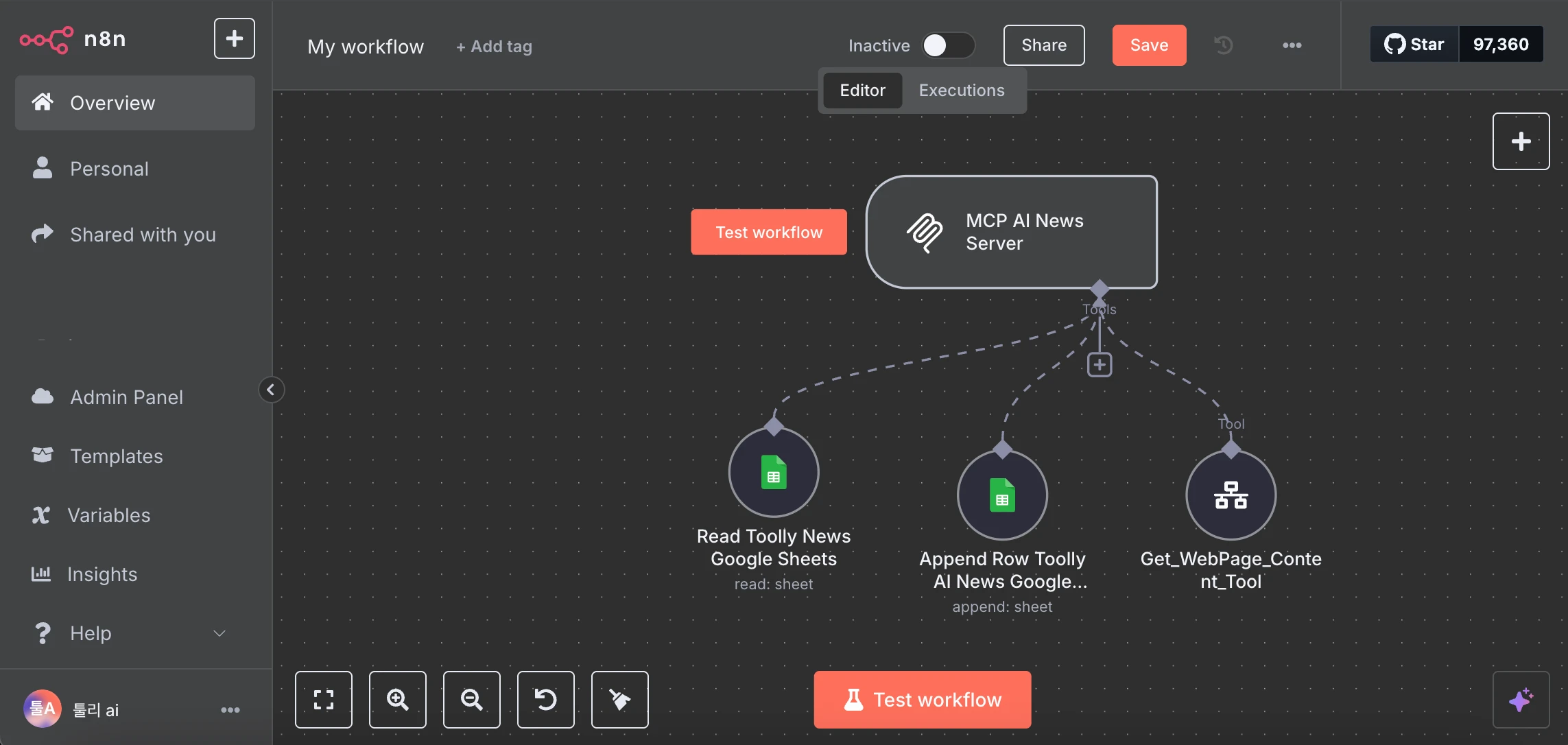Click the Share button
Image resolution: width=1568 pixels, height=745 pixels.
1044,45
